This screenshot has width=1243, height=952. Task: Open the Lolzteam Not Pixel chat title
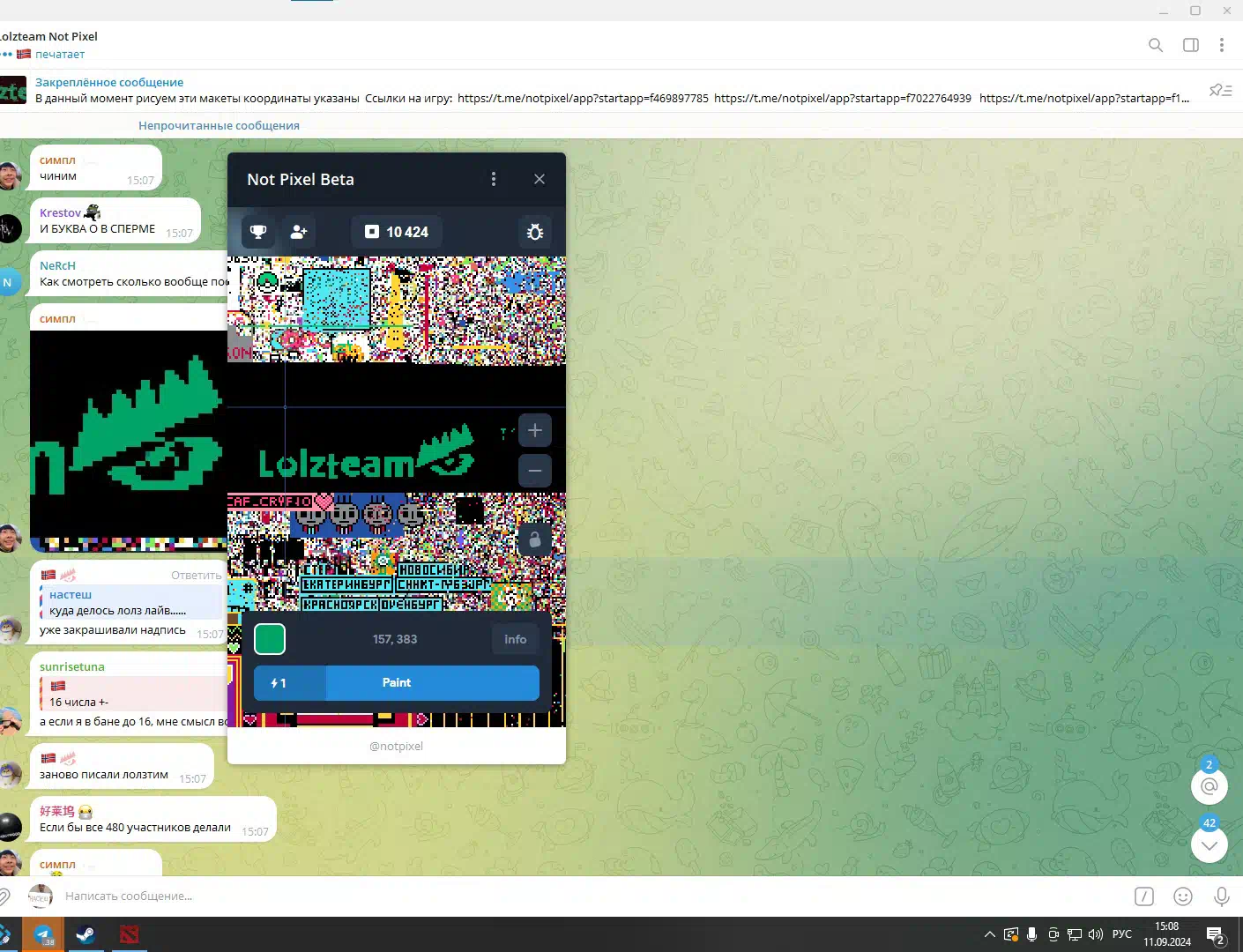49,36
